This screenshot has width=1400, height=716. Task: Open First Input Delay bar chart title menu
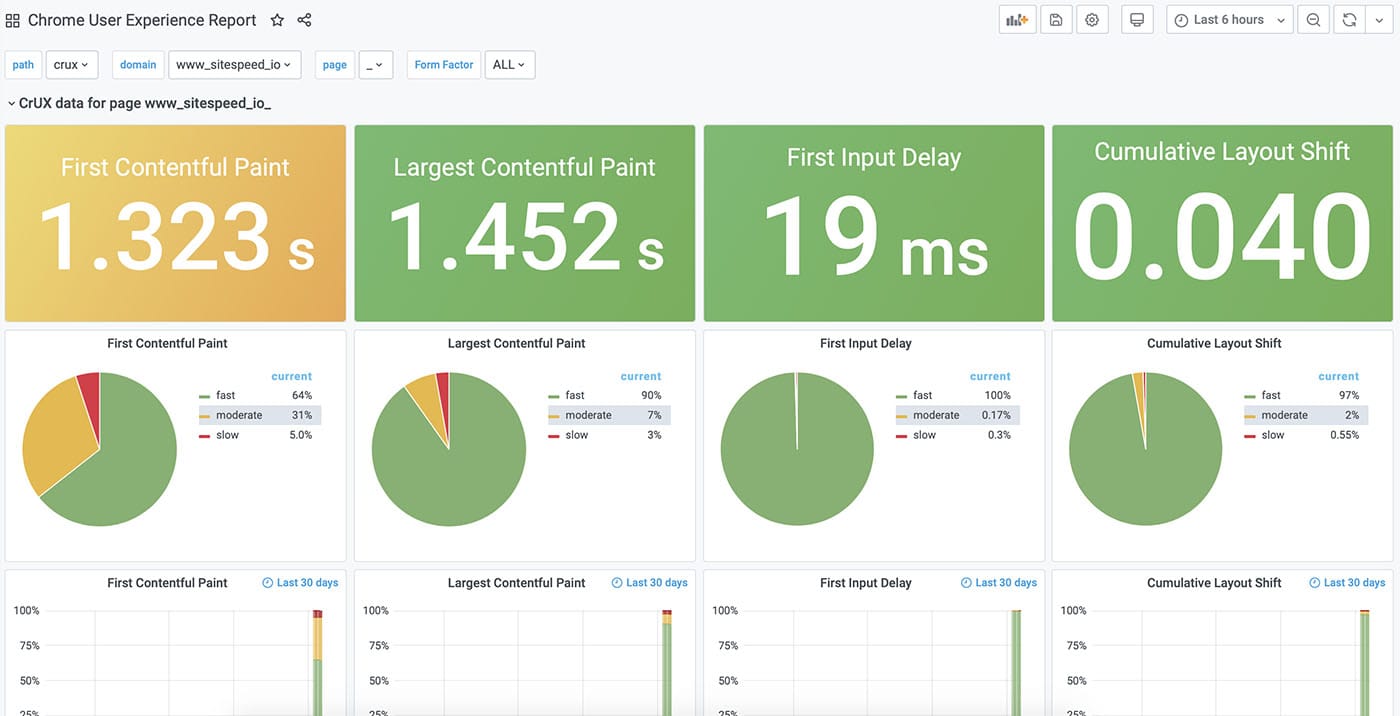(866, 583)
